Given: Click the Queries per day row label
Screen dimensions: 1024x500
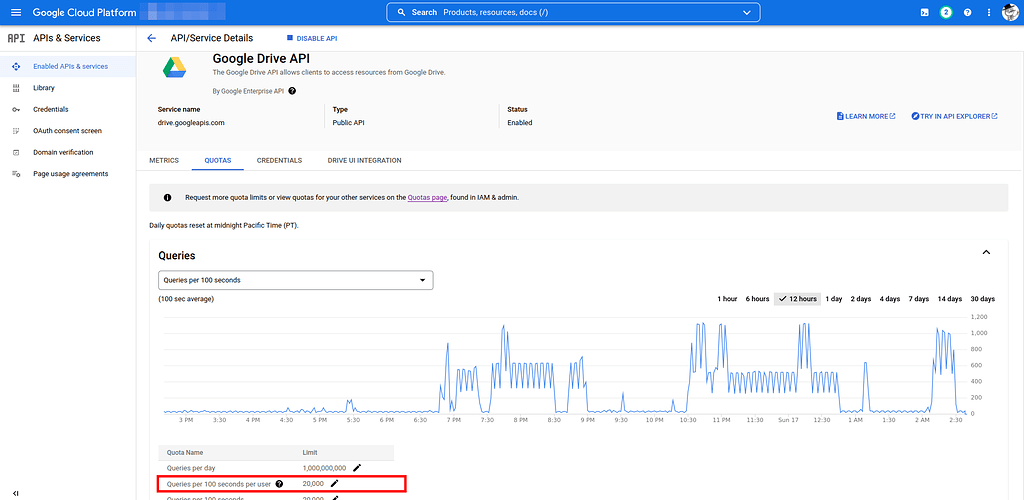Looking at the screenshot, I should click(x=191, y=468).
